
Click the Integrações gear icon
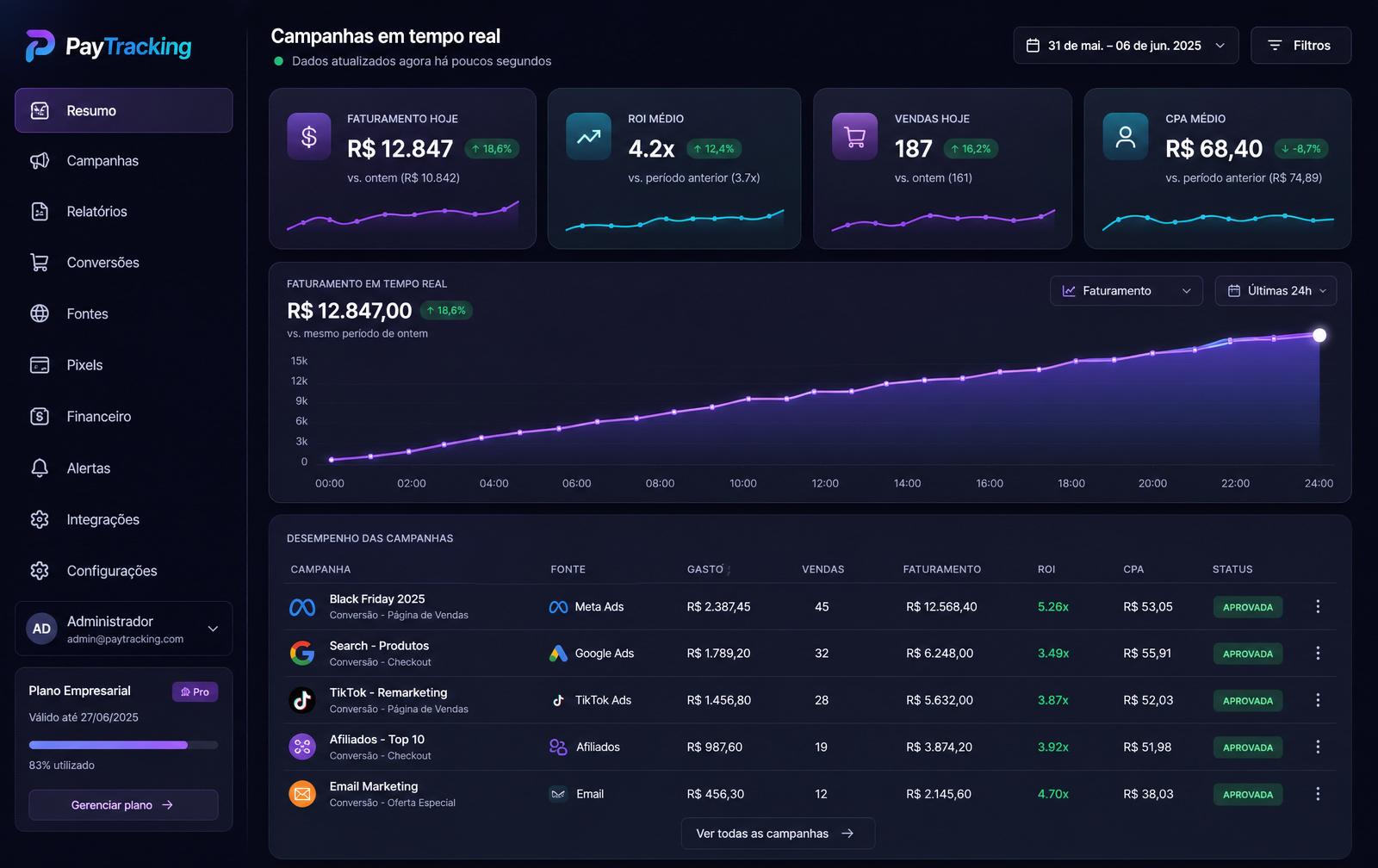(x=40, y=519)
